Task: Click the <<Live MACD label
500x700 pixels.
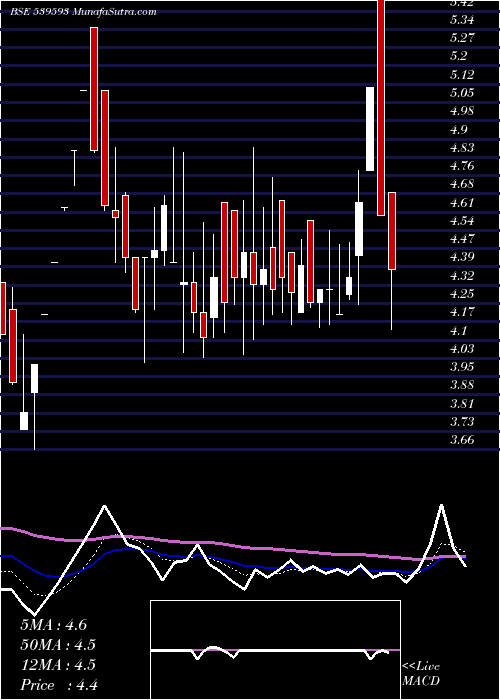Action: point(421,674)
